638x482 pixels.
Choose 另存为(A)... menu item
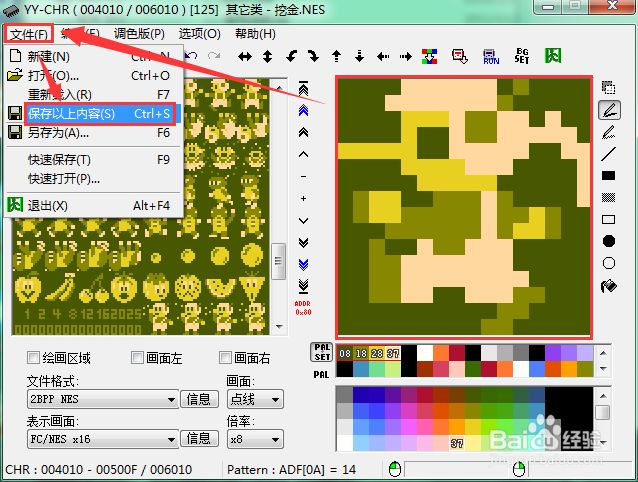93,133
